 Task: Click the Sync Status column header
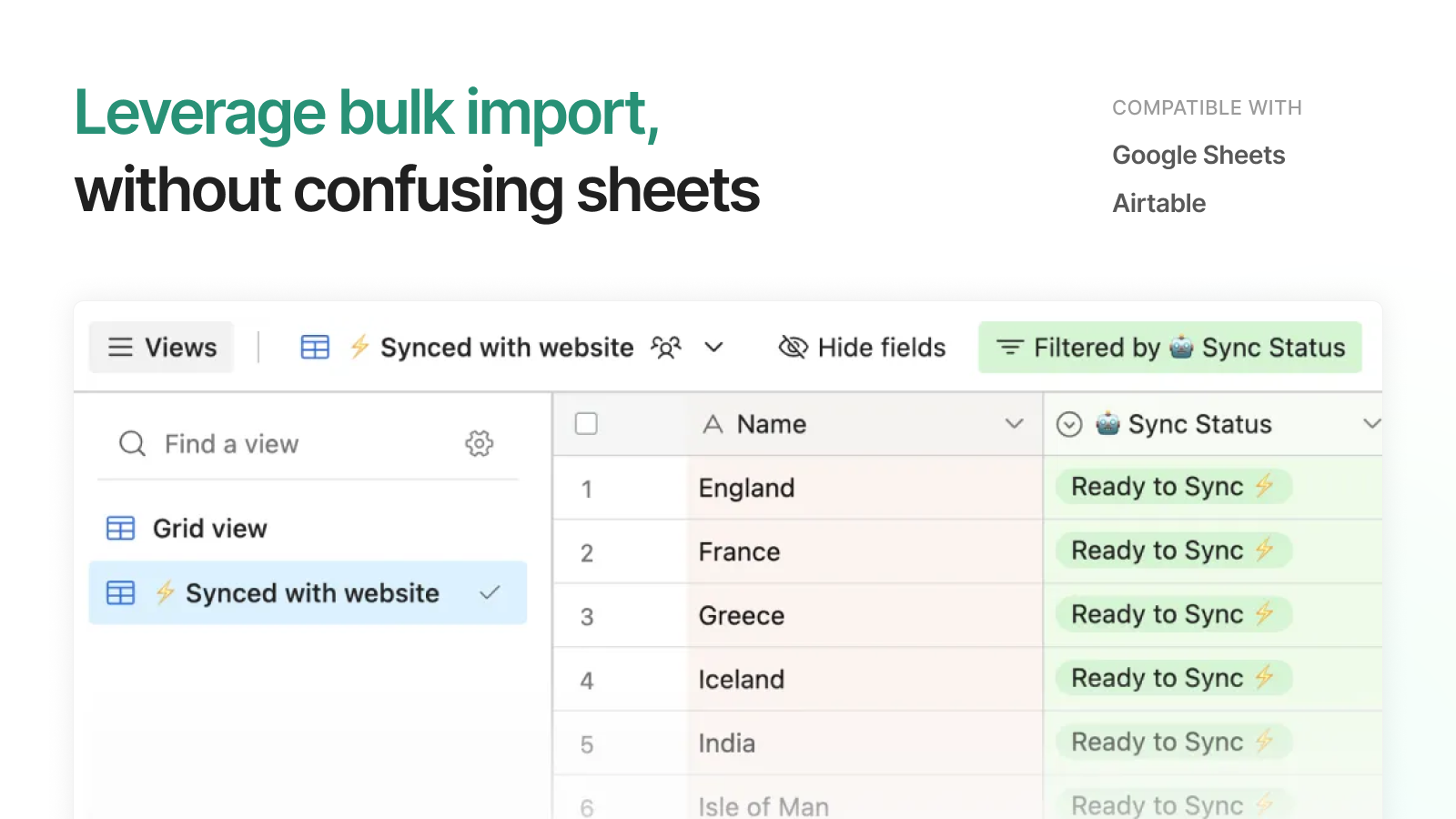coord(1213,424)
